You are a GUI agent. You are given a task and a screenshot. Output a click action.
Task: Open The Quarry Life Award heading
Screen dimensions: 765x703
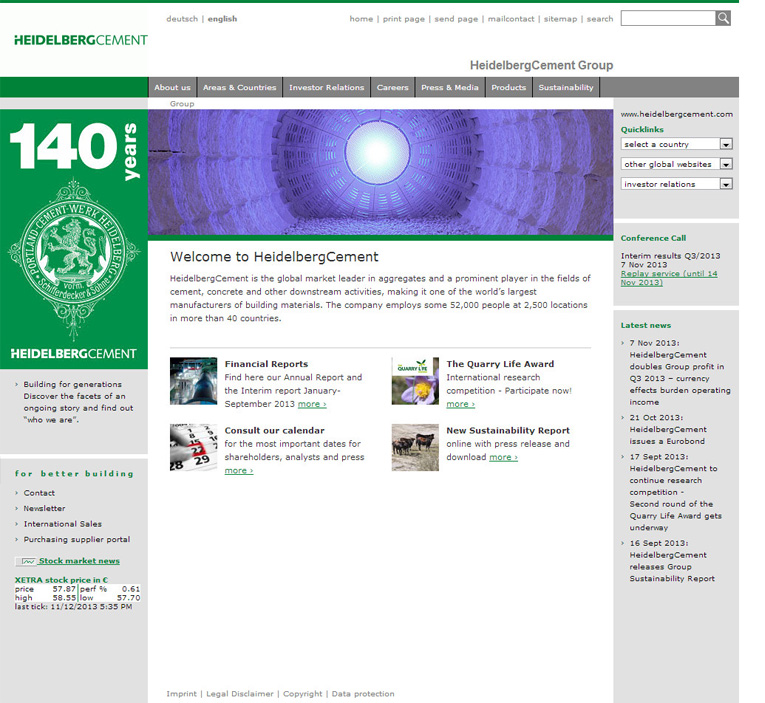[x=500, y=364]
